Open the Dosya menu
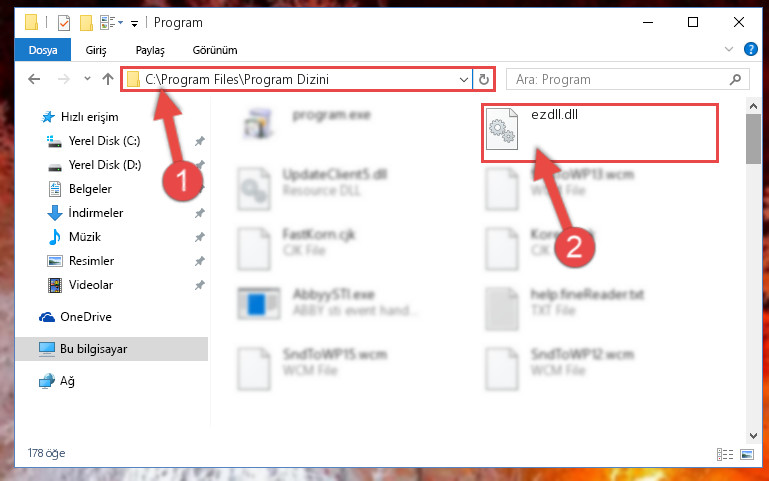The image size is (769, 481). pos(43,50)
